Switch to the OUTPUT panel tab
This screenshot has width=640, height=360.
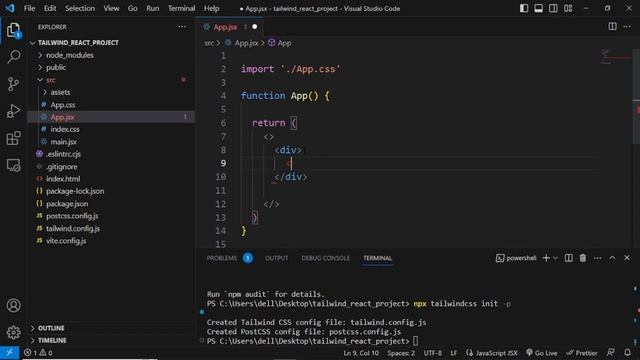[276, 258]
